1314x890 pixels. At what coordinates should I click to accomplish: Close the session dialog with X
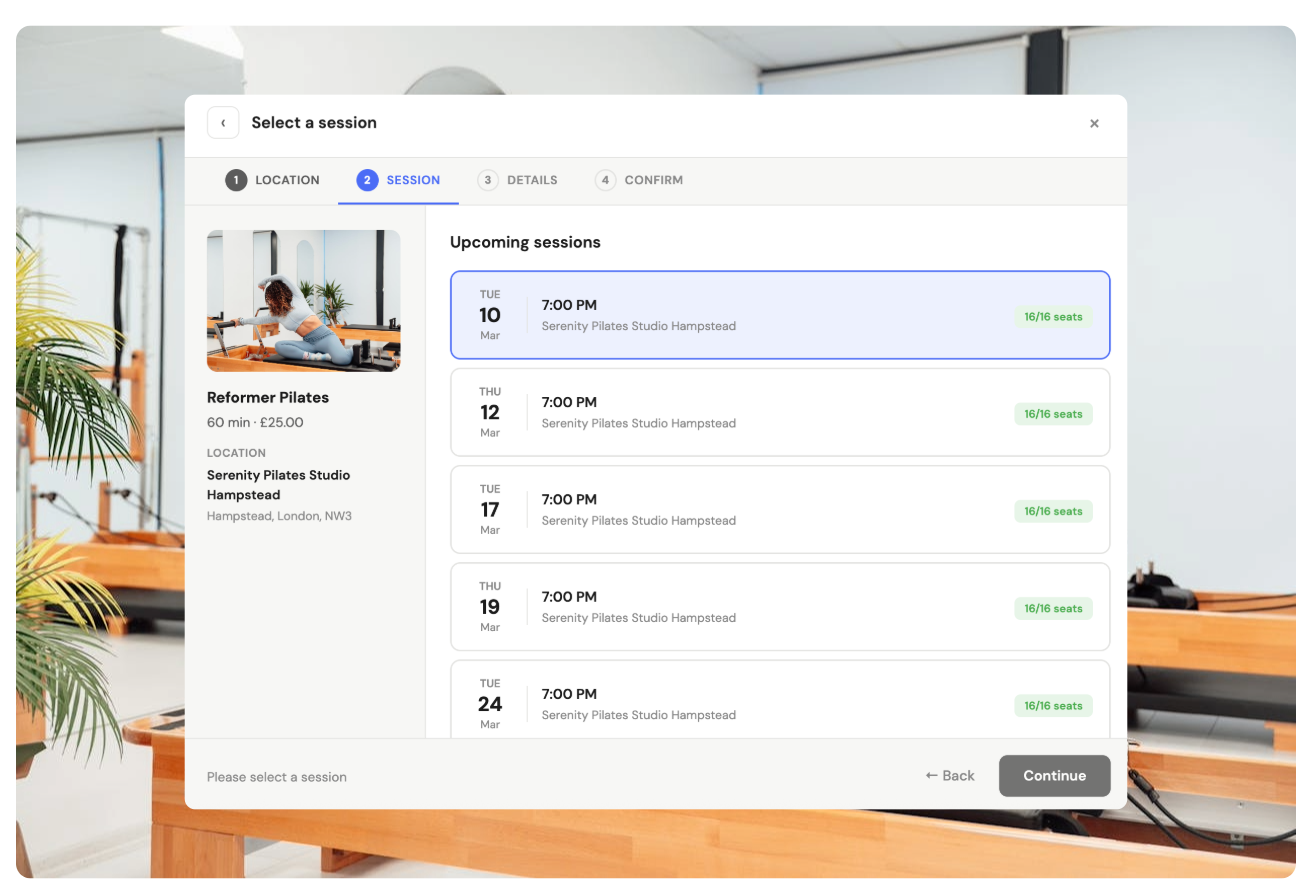click(x=1094, y=123)
